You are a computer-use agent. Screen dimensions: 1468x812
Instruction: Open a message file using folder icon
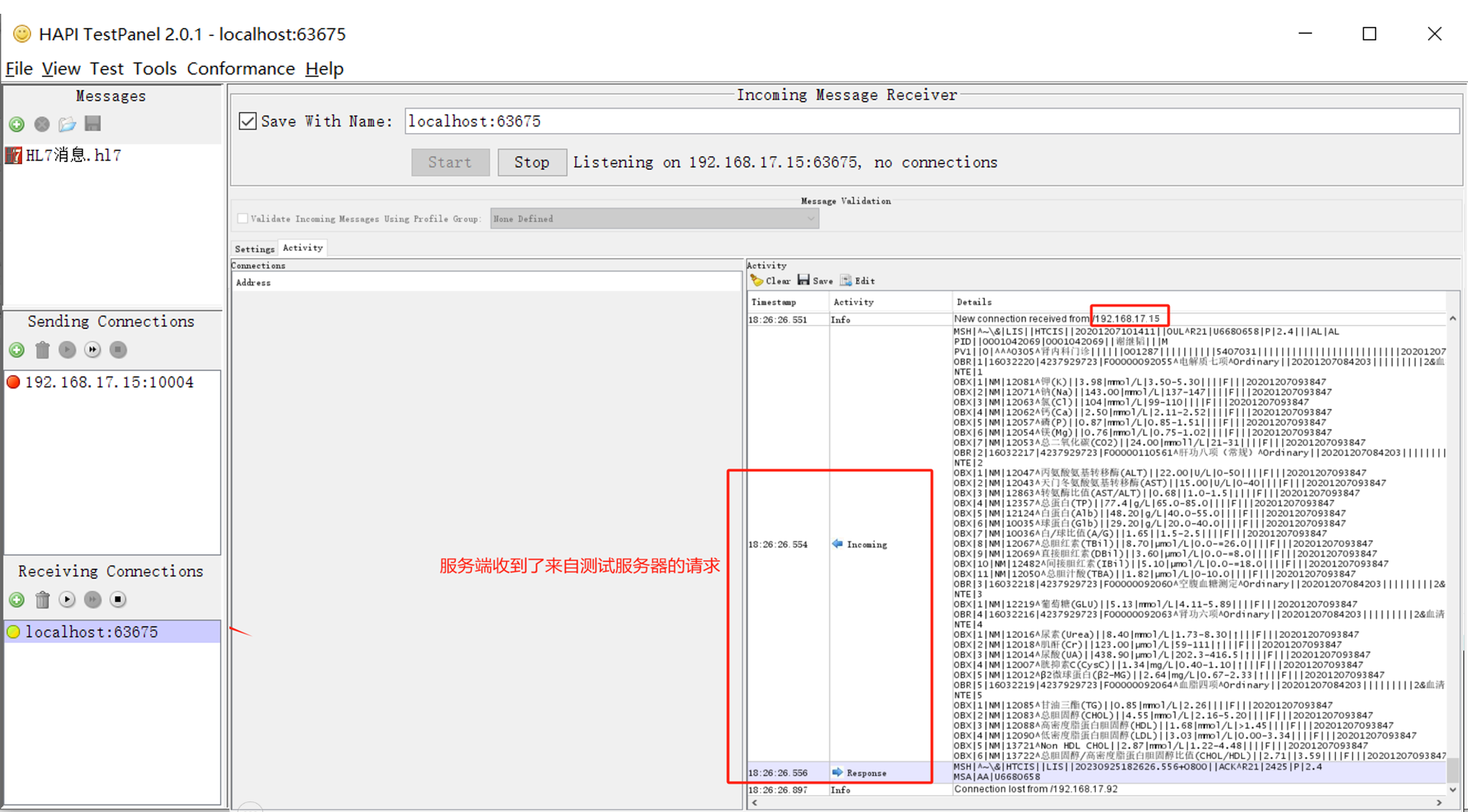[67, 124]
